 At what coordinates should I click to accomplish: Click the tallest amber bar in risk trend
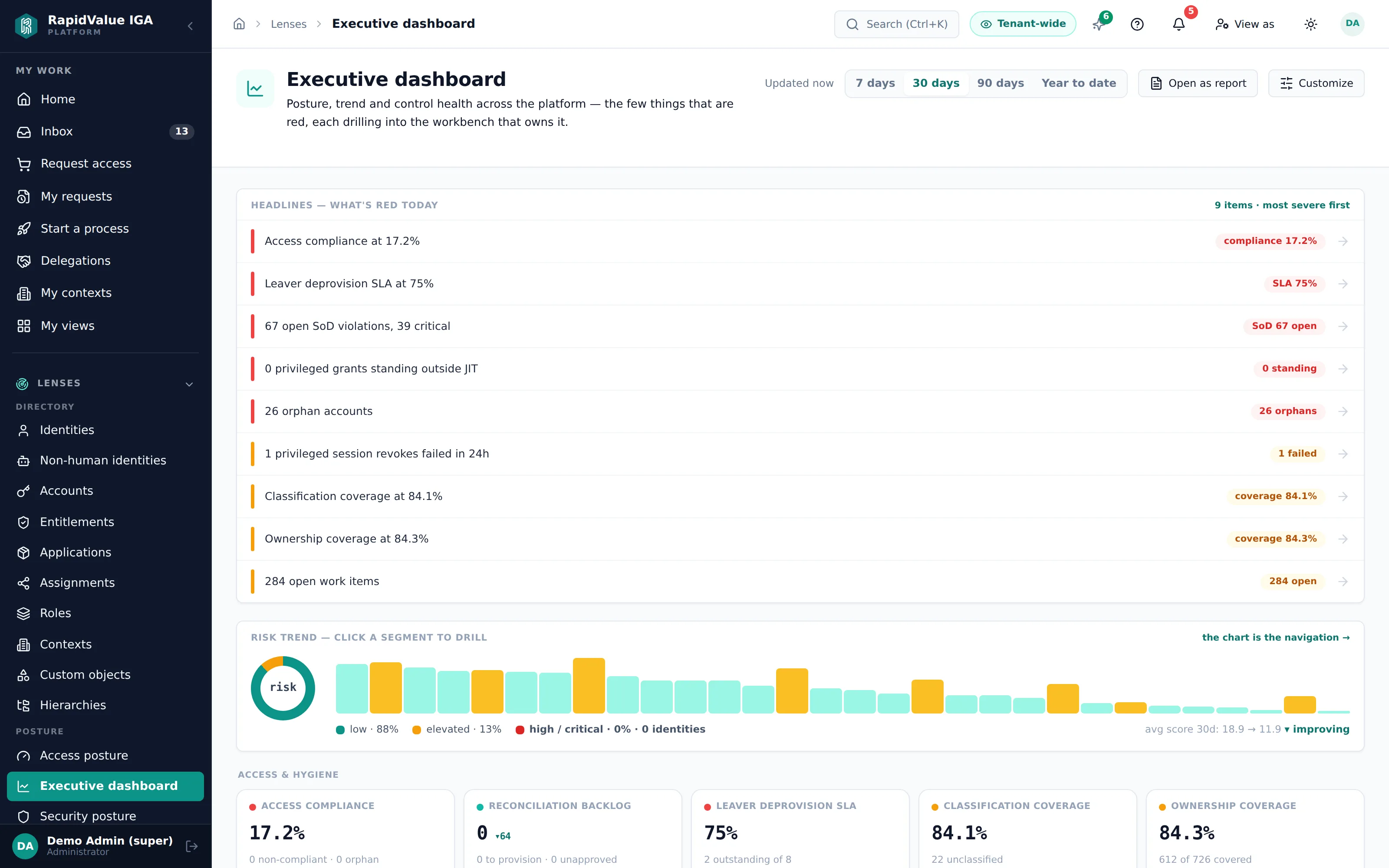coord(589,685)
